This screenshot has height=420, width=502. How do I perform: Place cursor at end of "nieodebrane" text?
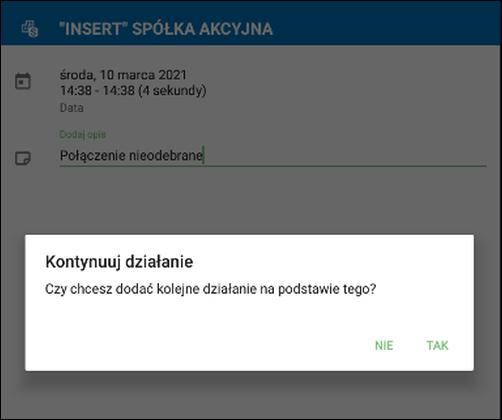click(203, 156)
